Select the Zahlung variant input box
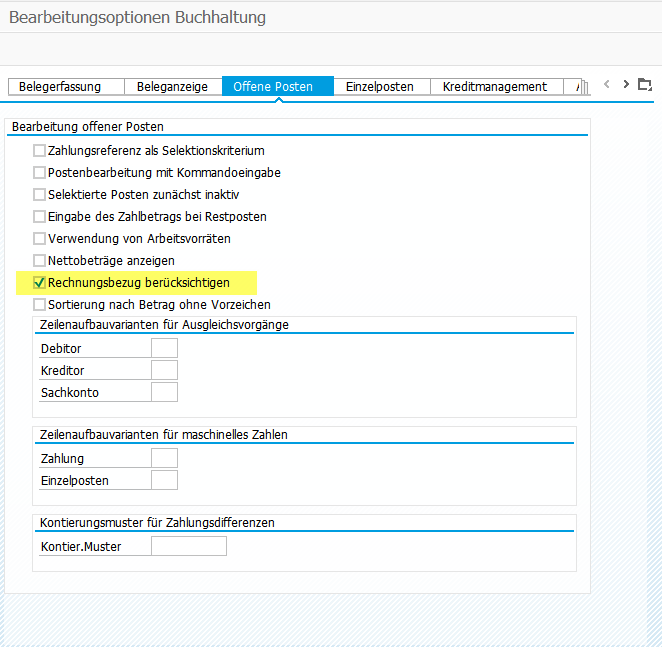The image size is (662, 647). pos(164,458)
